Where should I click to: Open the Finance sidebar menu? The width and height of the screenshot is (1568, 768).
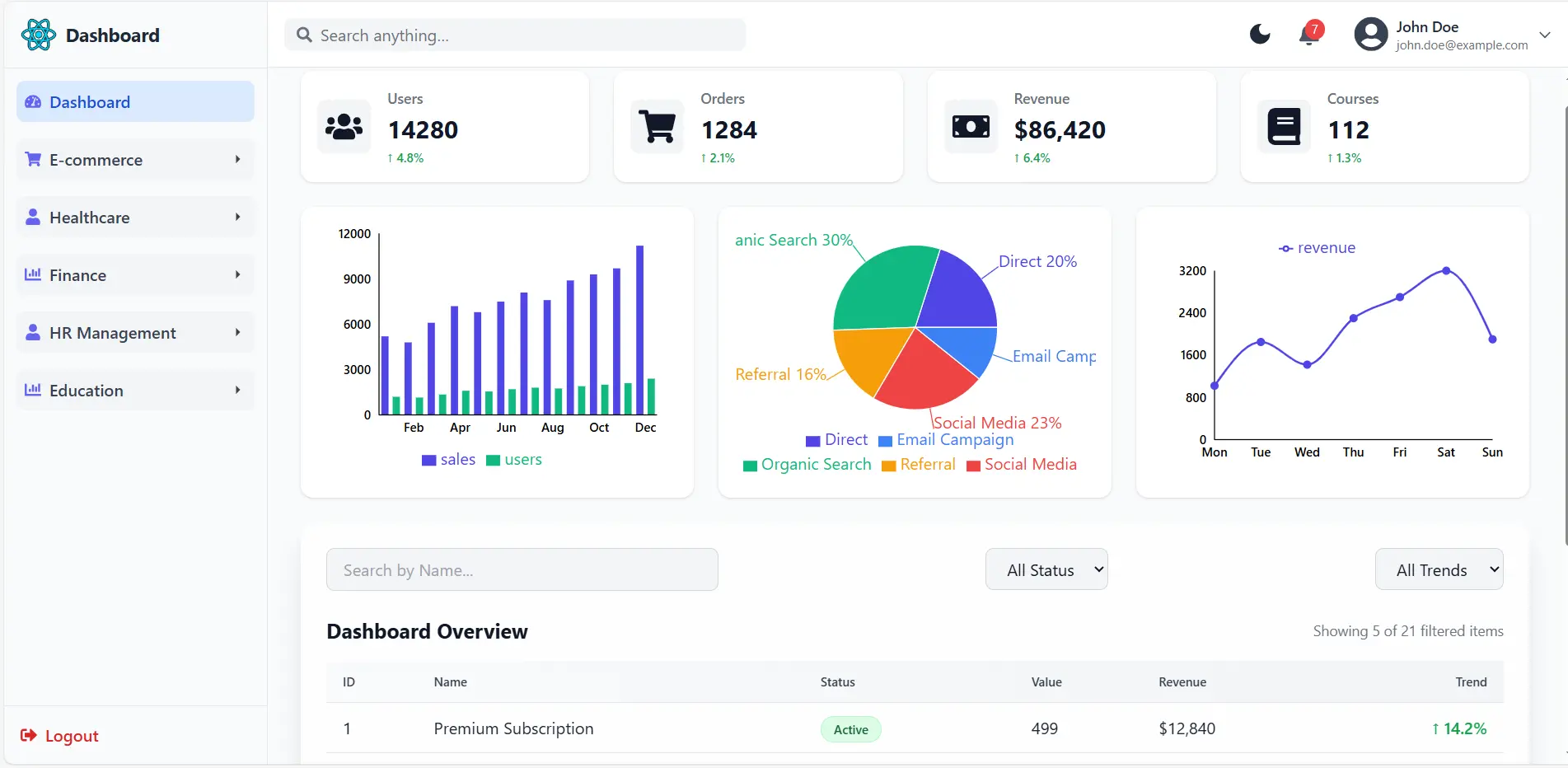[135, 274]
